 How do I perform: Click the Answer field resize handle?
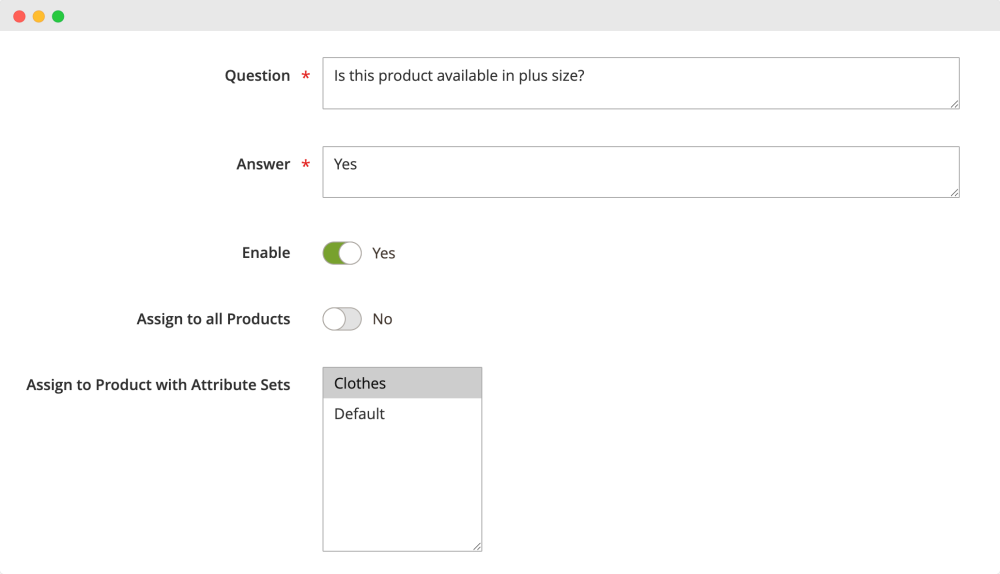click(x=954, y=193)
